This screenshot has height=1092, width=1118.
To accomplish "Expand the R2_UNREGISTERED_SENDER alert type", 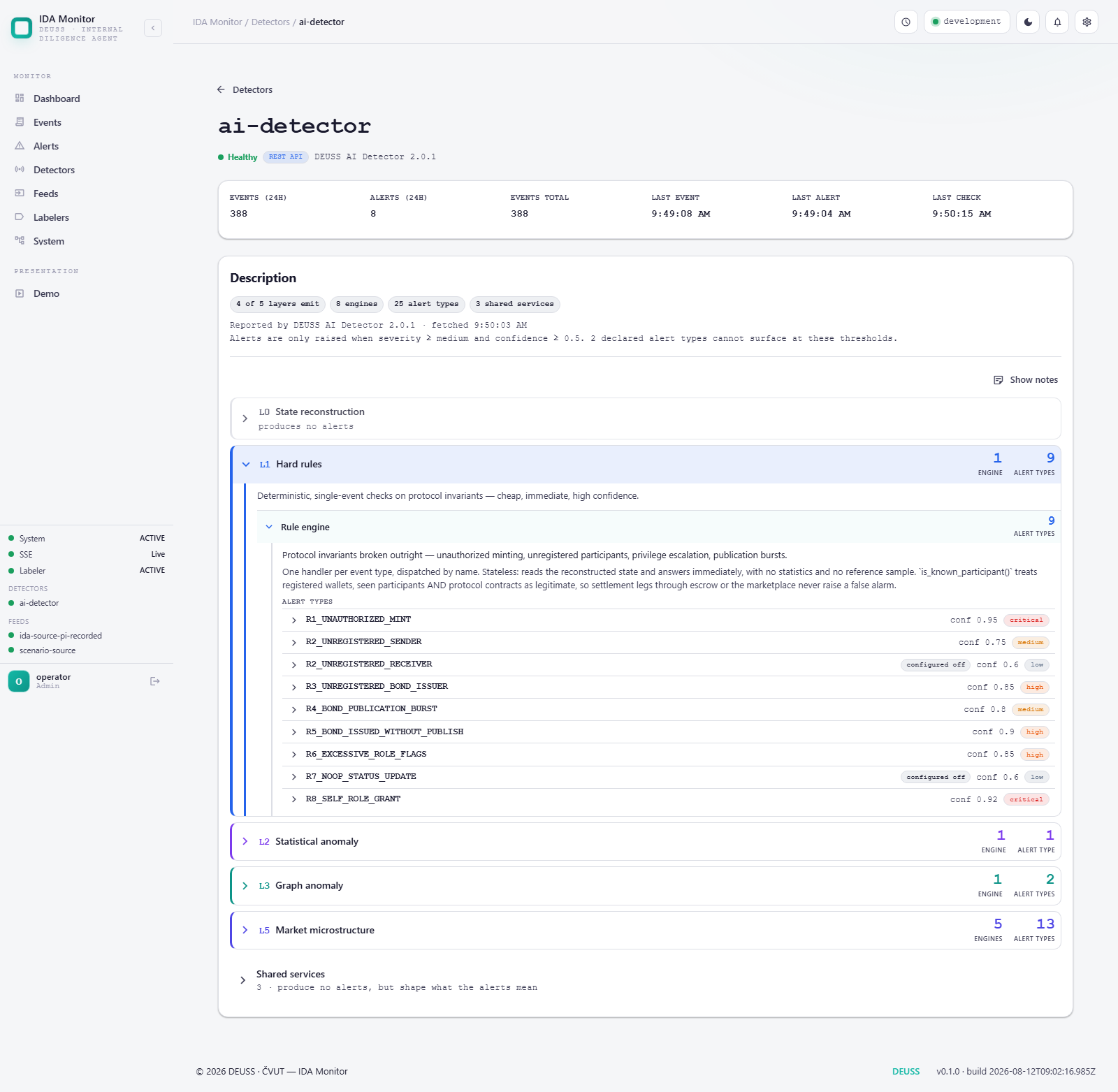I will [x=669, y=642].
